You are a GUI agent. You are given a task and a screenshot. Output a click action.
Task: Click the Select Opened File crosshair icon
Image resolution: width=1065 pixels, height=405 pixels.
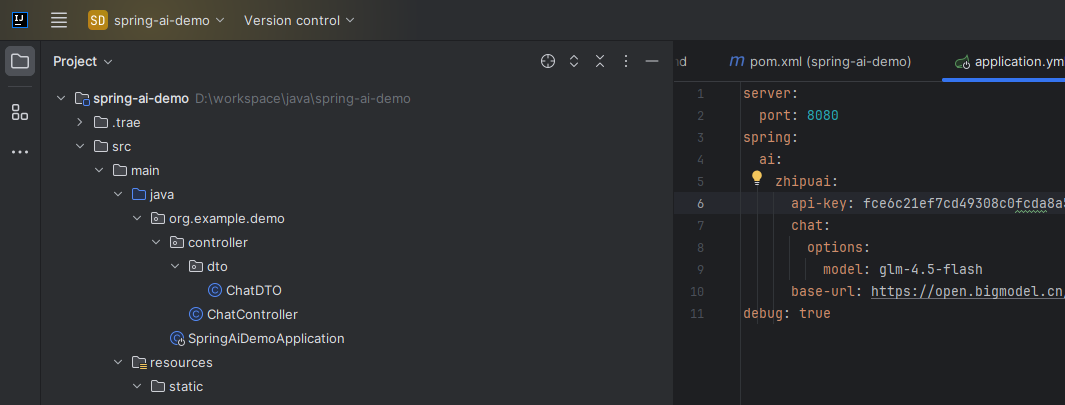pyautogui.click(x=547, y=61)
